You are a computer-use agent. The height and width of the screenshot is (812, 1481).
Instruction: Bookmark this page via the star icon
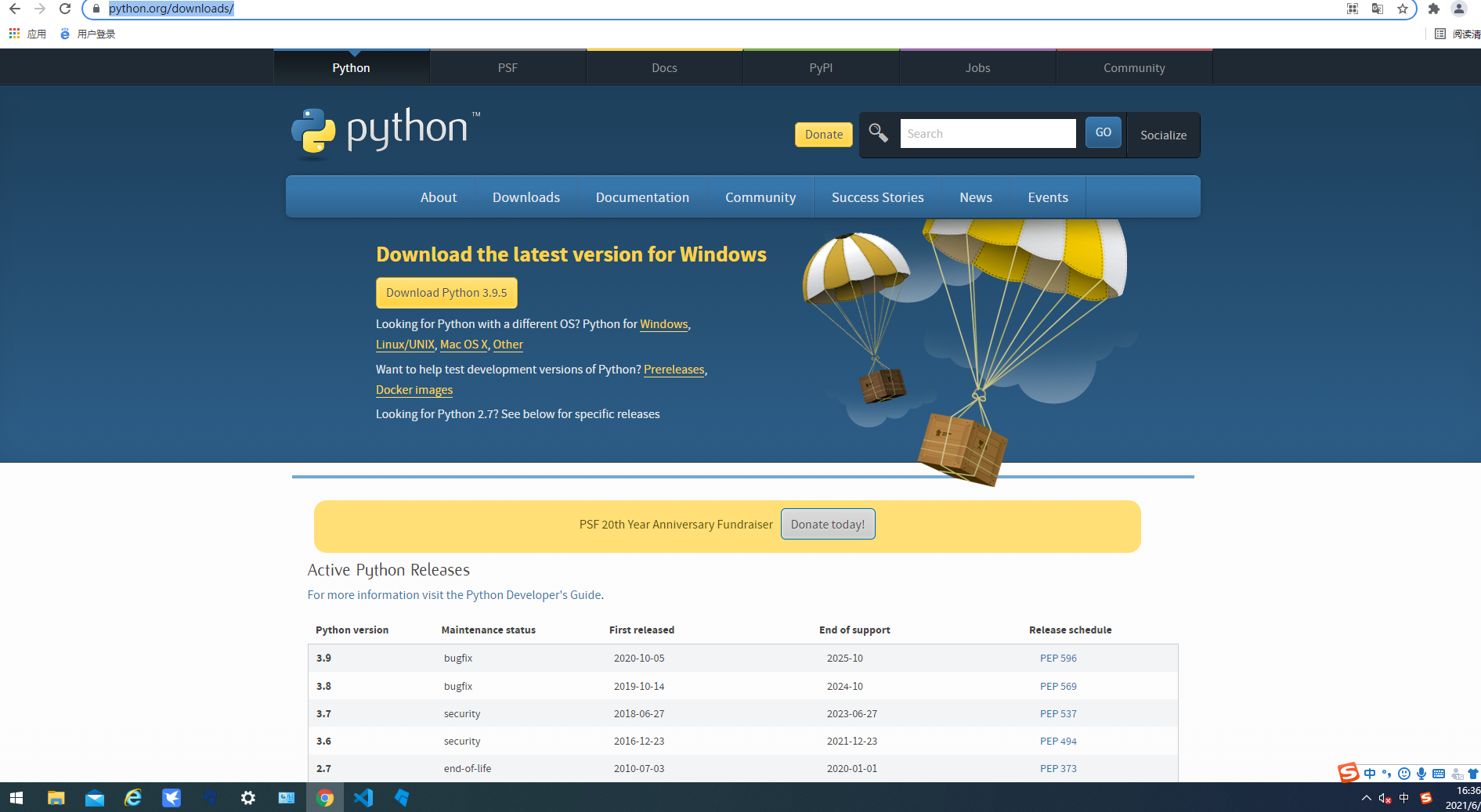(1402, 9)
